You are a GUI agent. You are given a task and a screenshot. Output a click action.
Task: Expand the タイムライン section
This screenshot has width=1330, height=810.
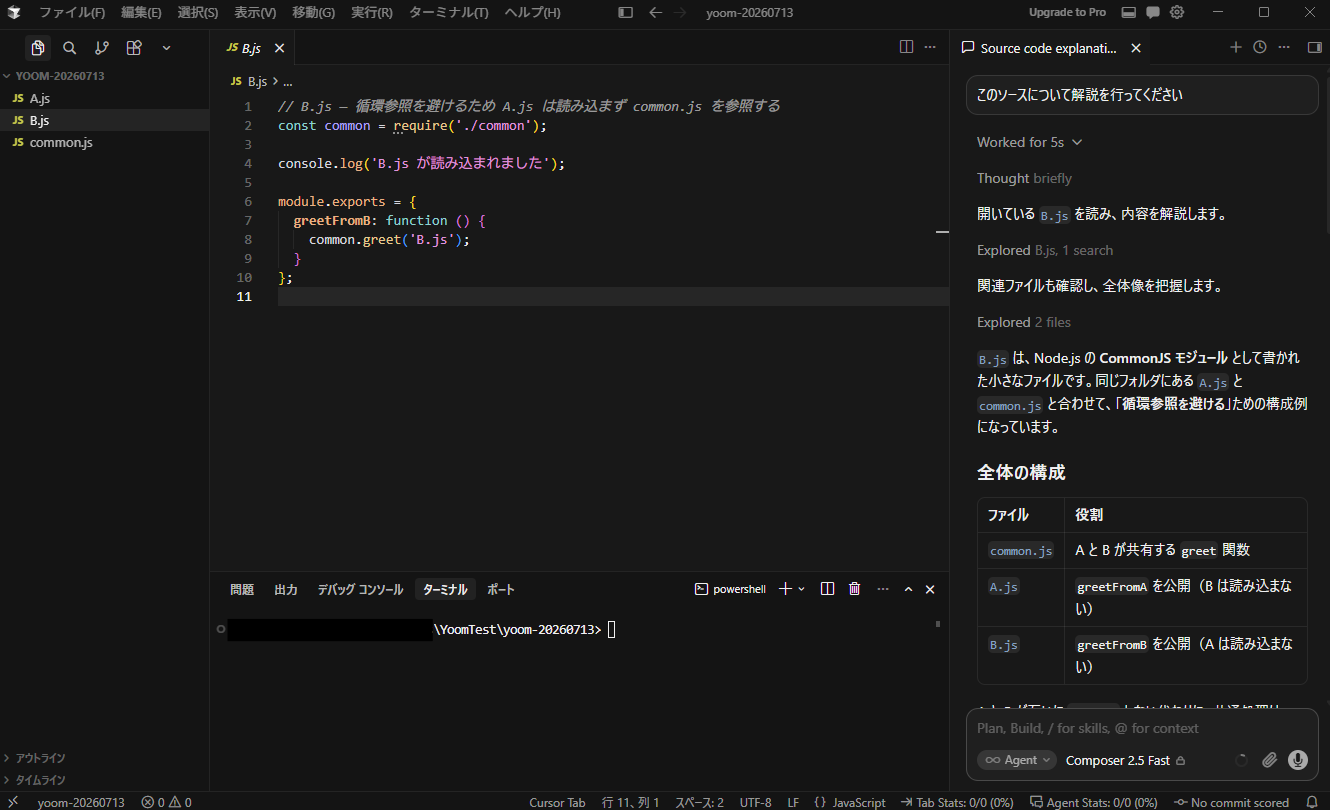tap(104, 780)
